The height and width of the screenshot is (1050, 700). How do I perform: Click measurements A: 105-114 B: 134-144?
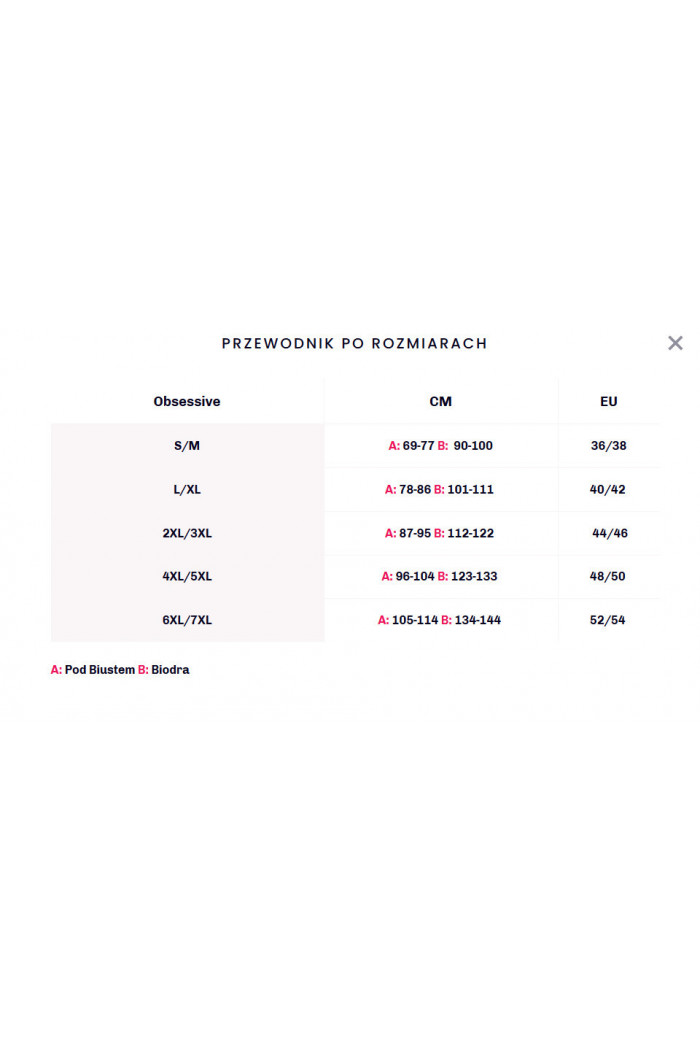(440, 620)
